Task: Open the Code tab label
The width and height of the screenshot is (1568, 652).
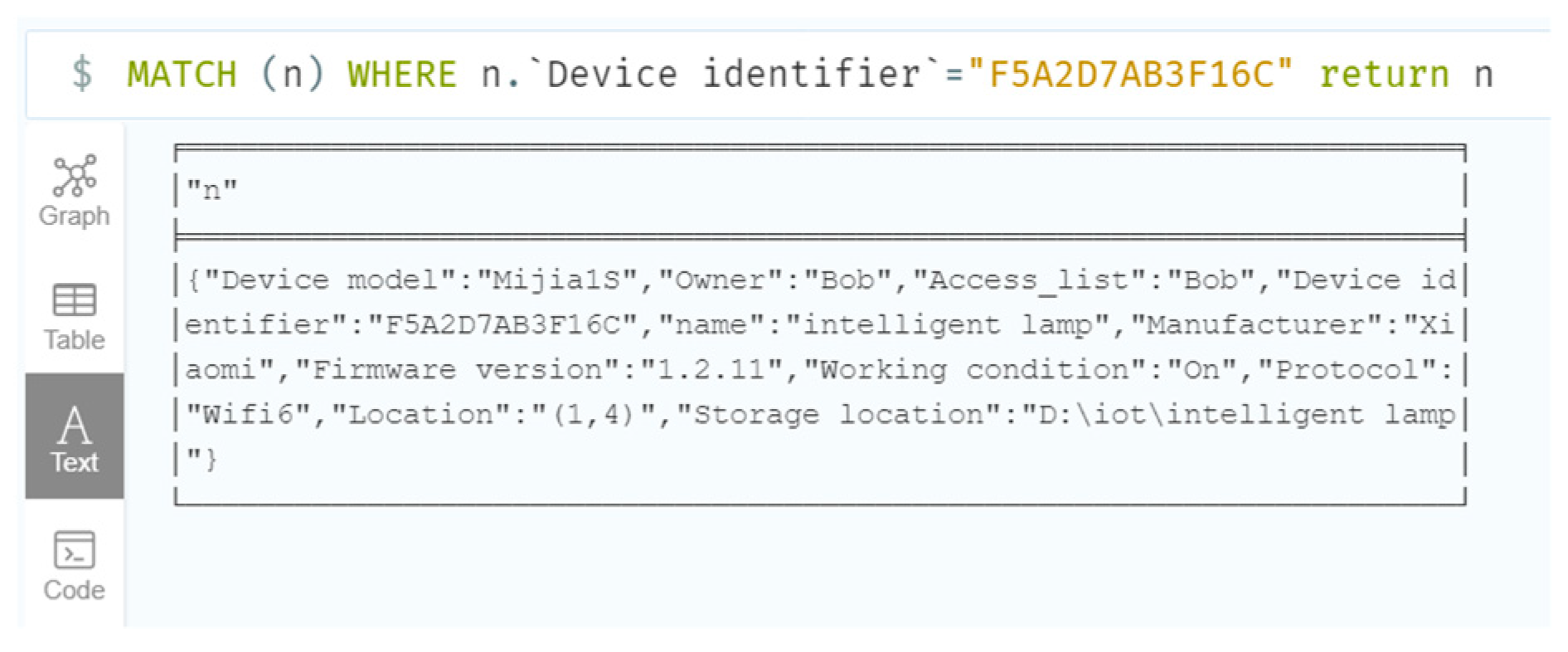Action: click(75, 590)
